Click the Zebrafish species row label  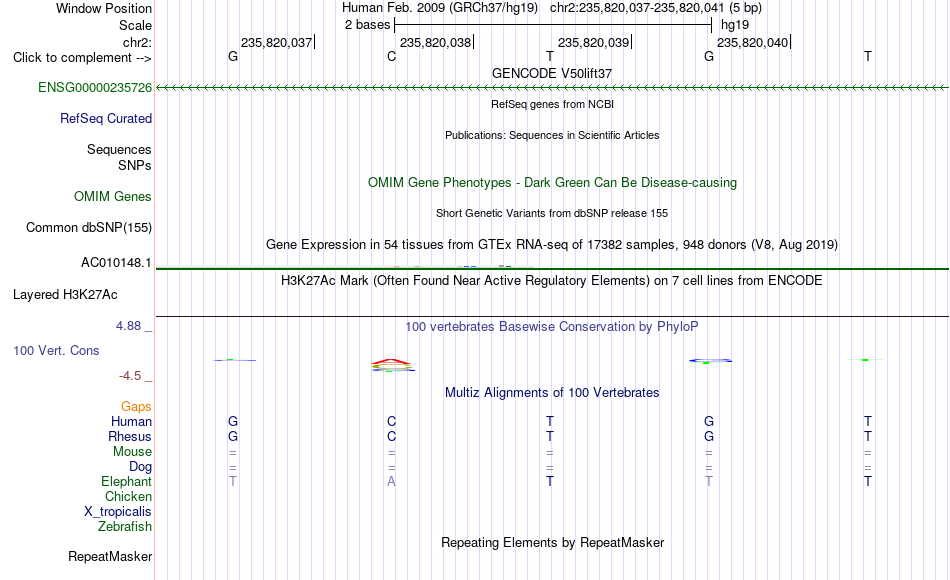[x=125, y=526]
